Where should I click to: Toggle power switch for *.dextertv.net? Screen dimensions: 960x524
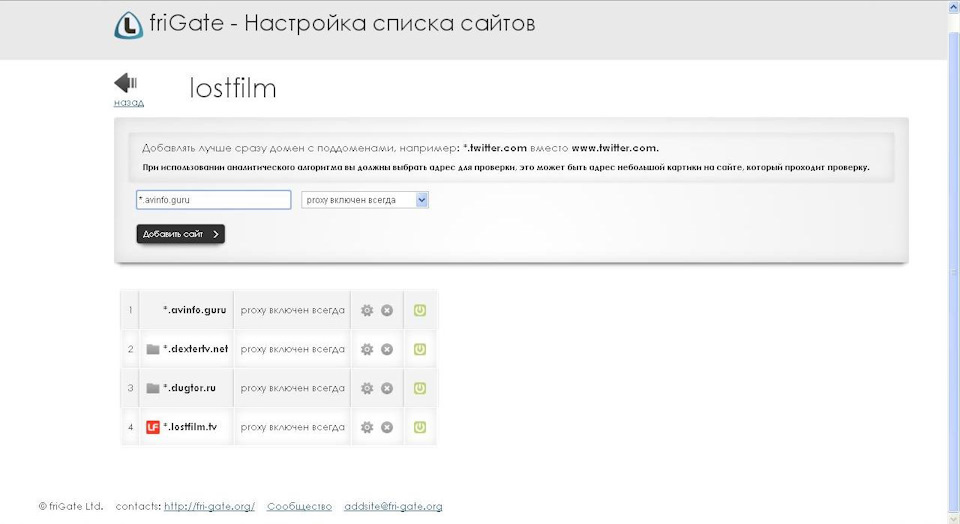419,350
